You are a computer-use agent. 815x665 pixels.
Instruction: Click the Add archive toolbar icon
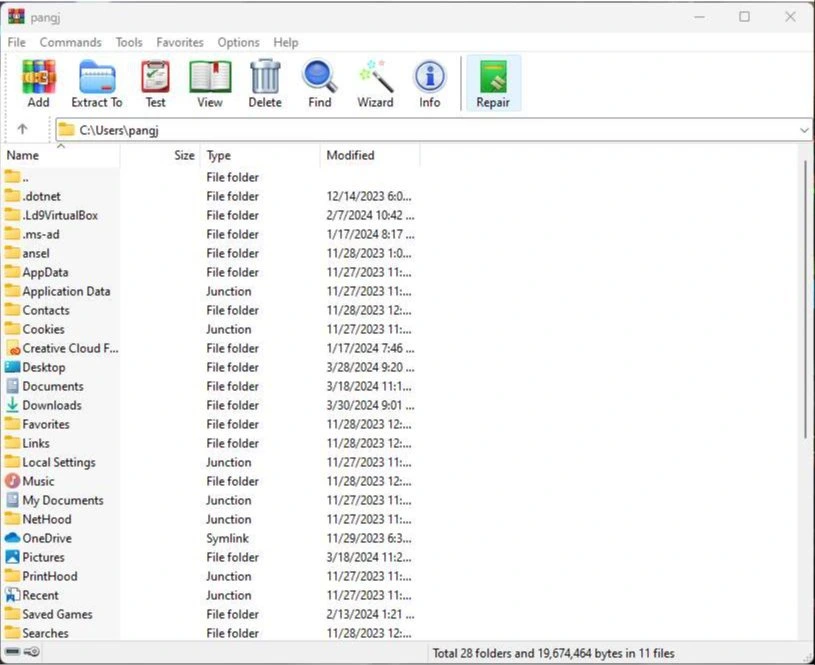coord(38,76)
